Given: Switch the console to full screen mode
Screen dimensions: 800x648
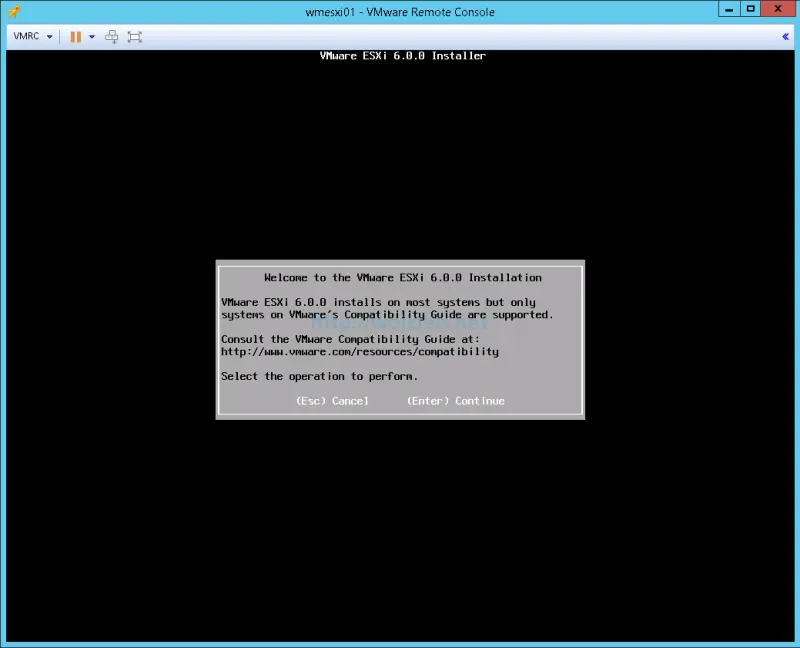Looking at the screenshot, I should click(135, 36).
